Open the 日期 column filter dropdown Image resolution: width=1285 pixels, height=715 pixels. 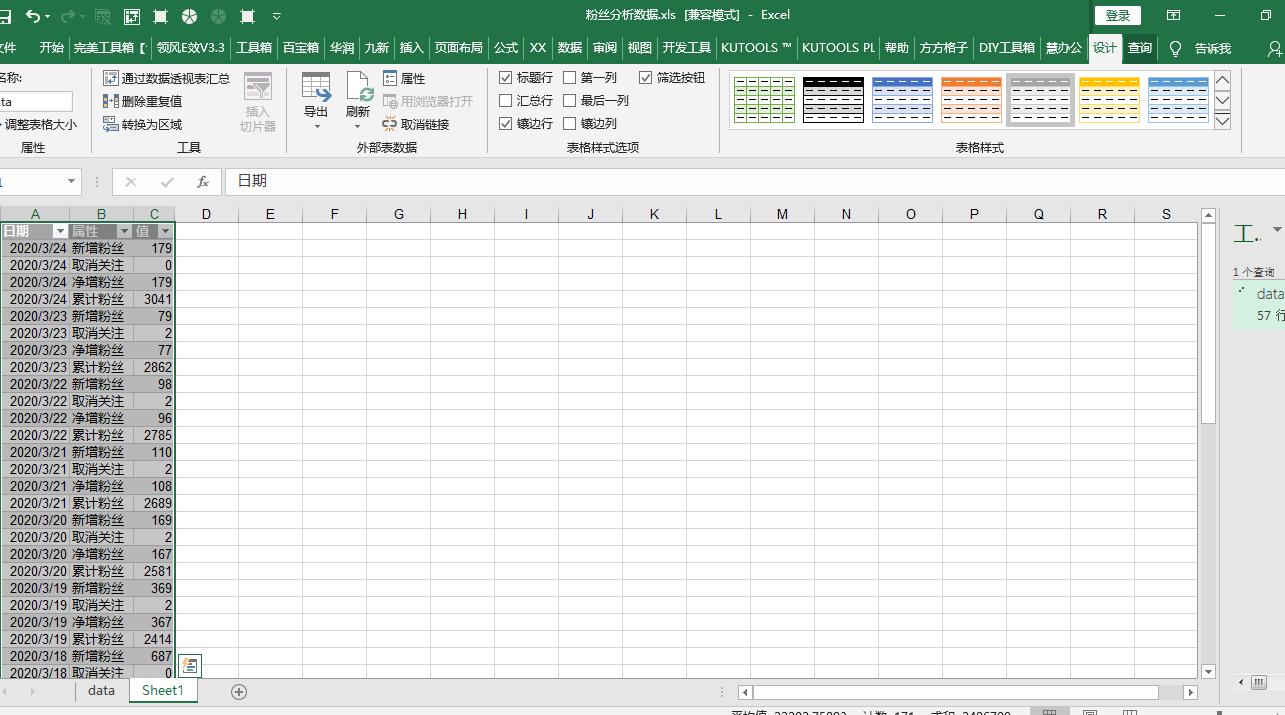(60, 231)
